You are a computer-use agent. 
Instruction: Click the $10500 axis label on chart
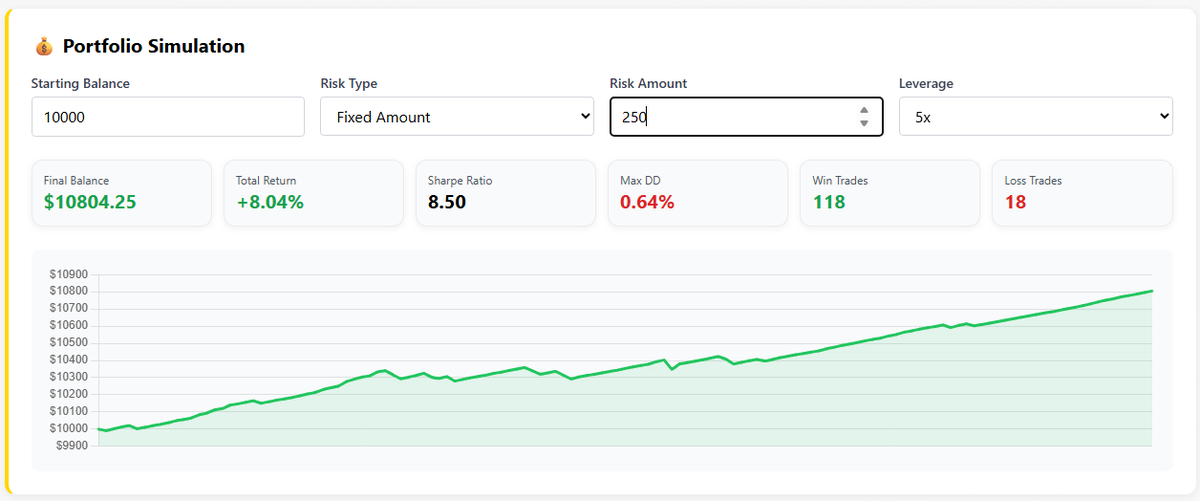pos(68,343)
